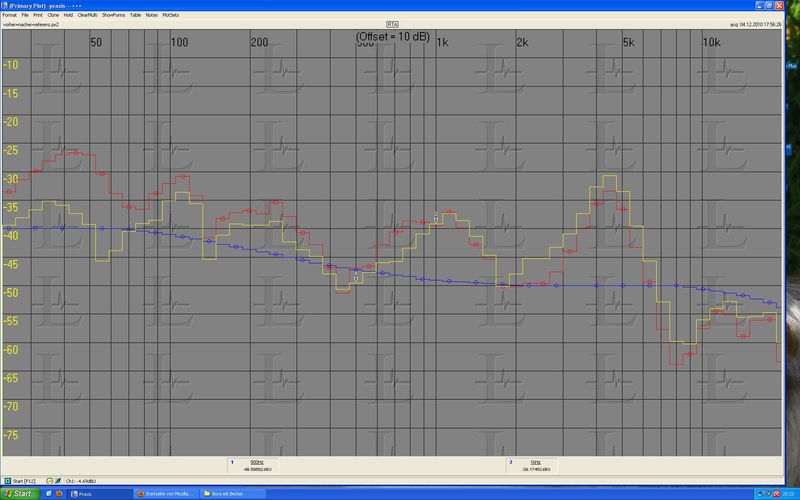Click the plot file name label
Image resolution: width=800 pixels, height=500 pixels.
(31, 24)
